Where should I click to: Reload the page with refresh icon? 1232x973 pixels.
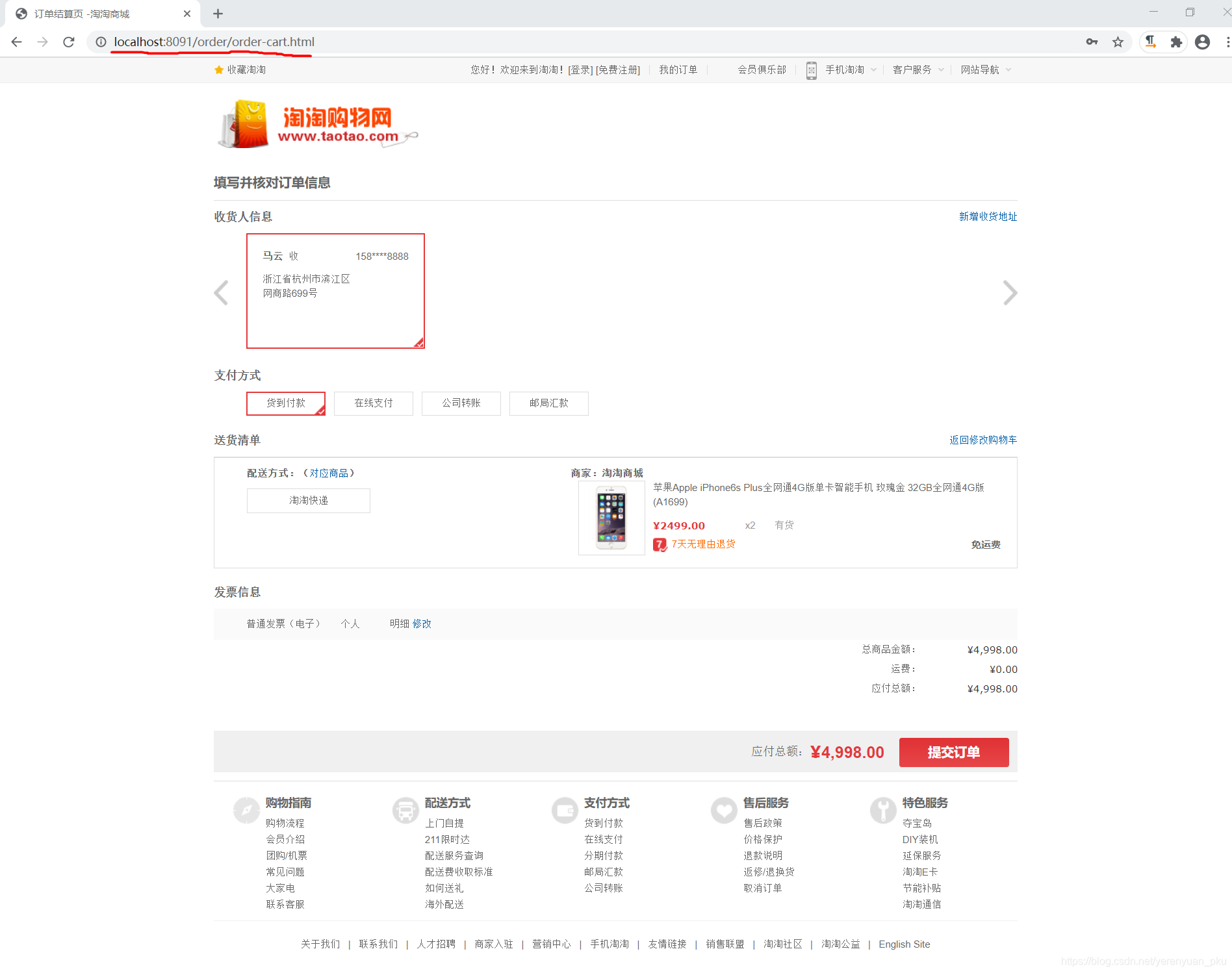click(69, 42)
